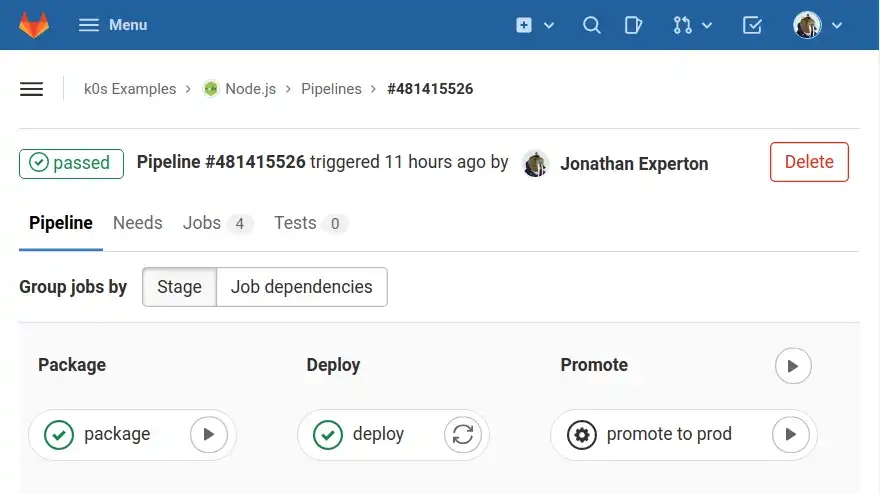The height and width of the screenshot is (494, 880).
Task: Open the issues icon in the top bar
Action: coord(633,25)
